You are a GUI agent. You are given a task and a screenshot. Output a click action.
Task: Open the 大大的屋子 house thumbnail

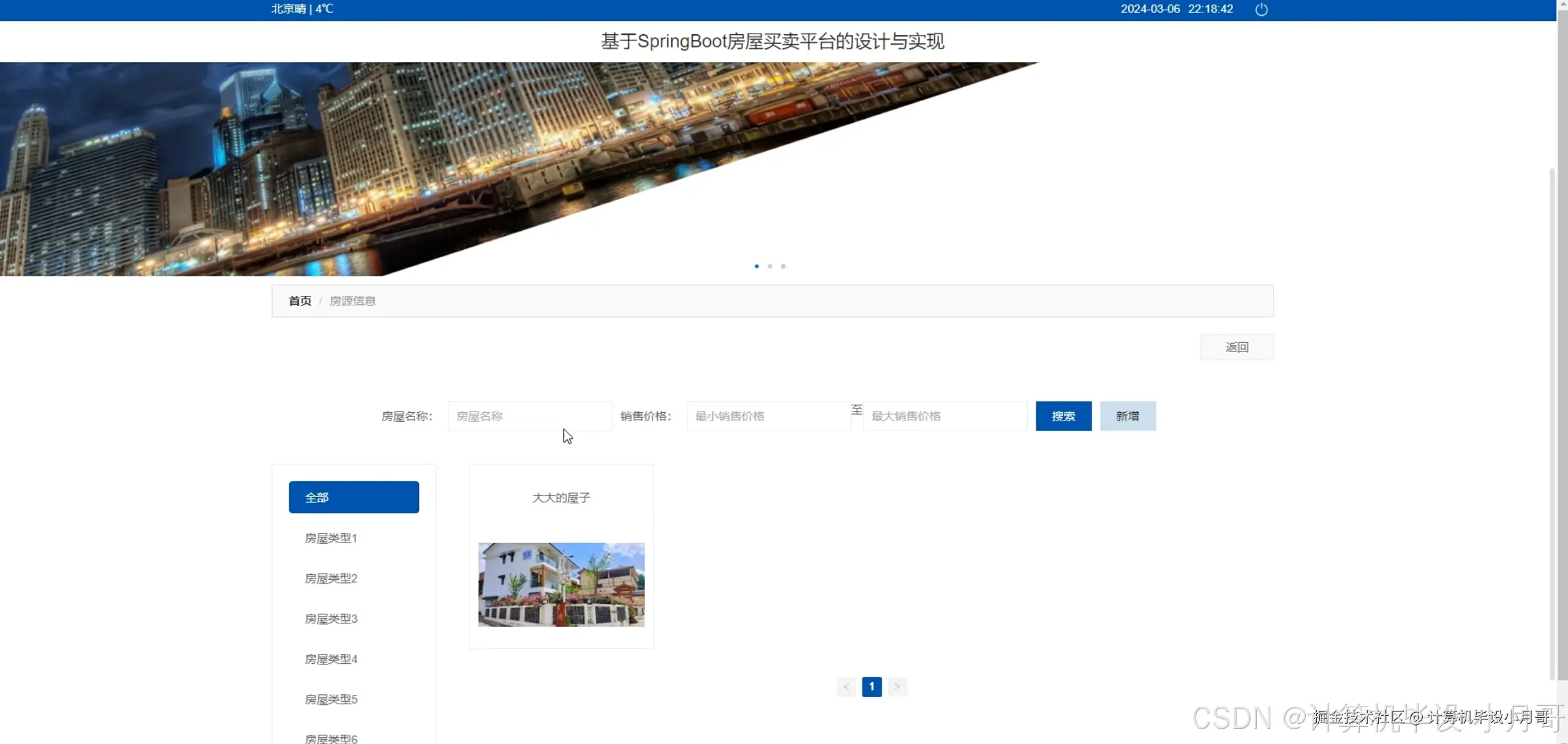pyautogui.click(x=560, y=585)
